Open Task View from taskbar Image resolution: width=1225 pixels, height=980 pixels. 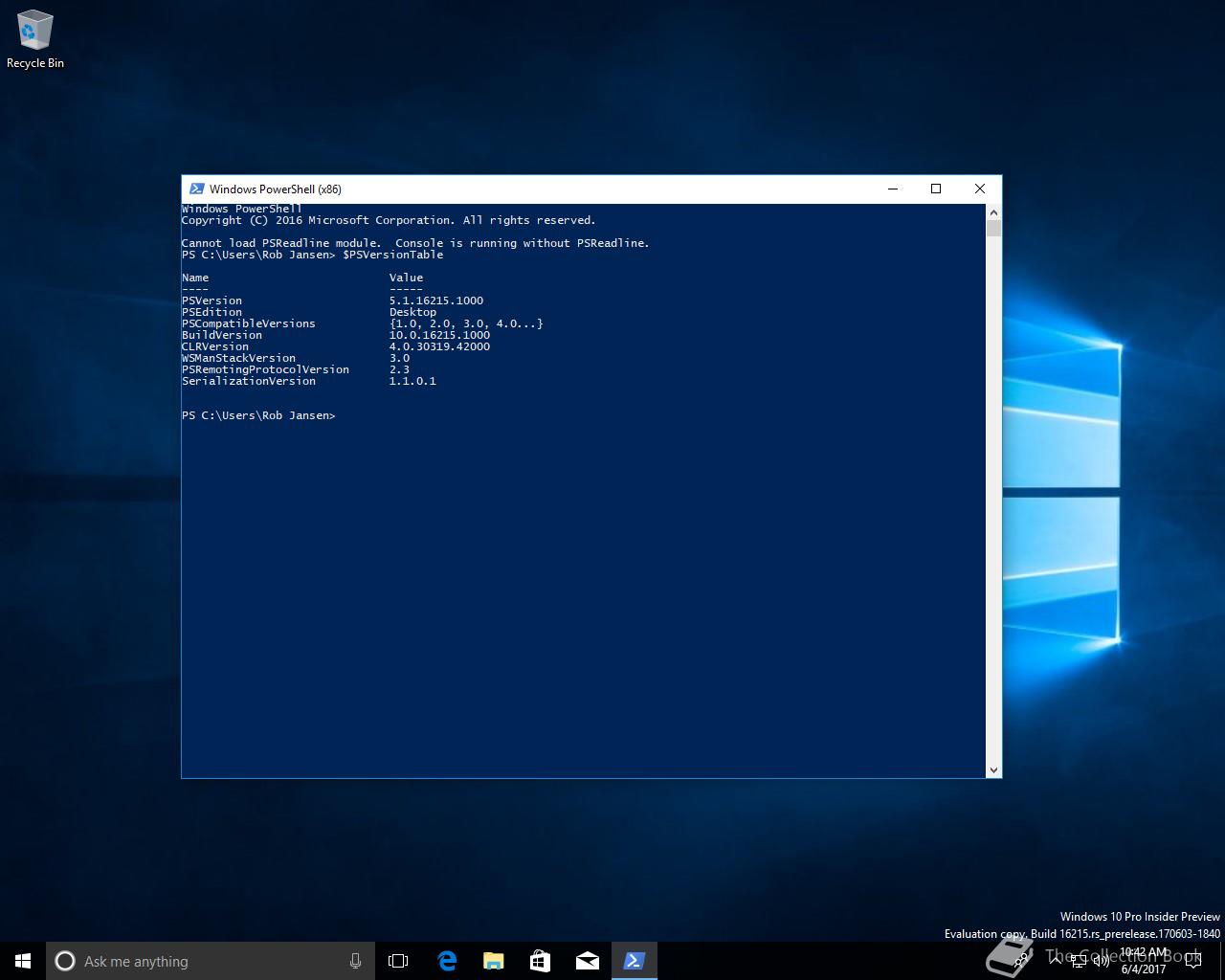pos(398,961)
